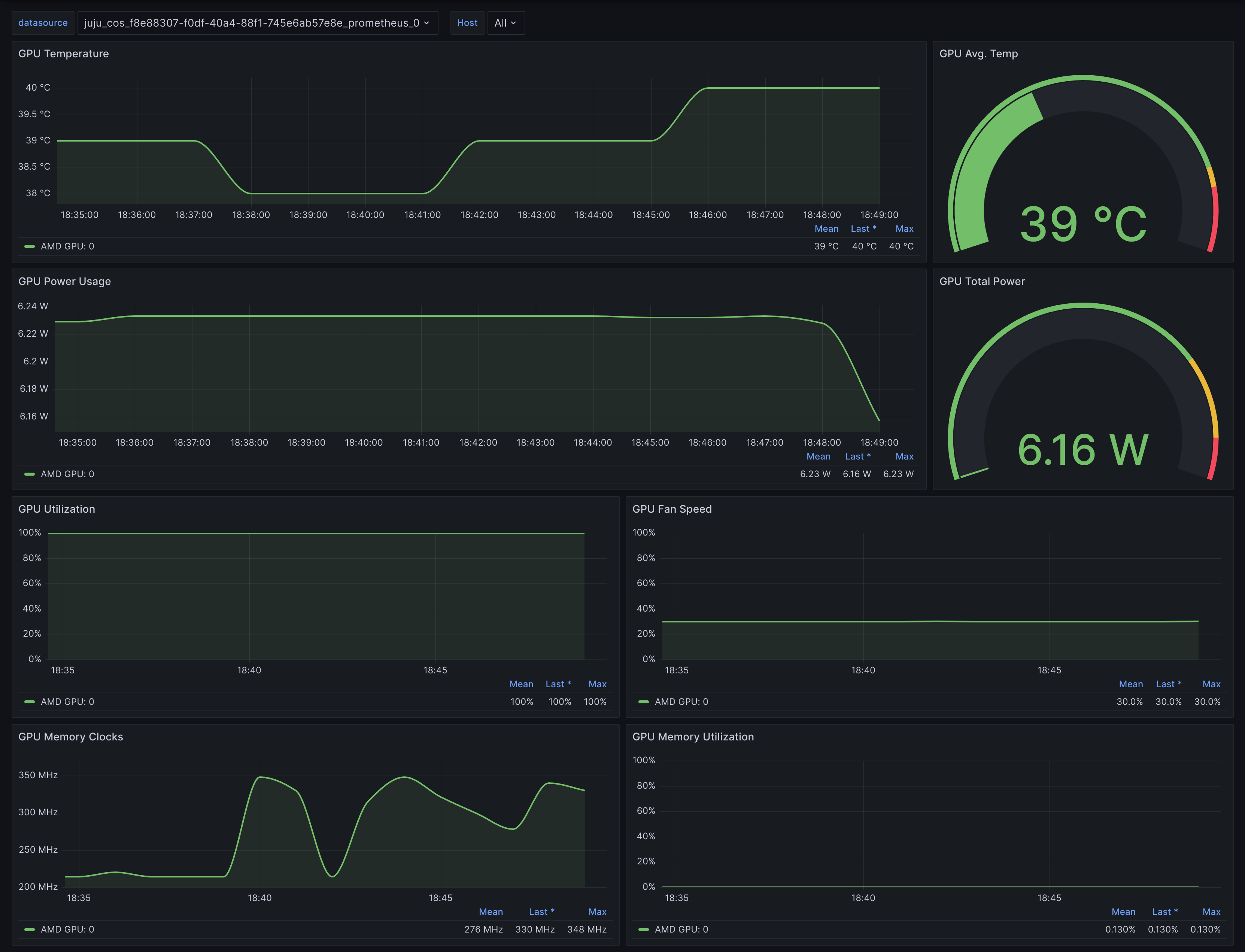Sort GPU Fan Speed legend by Mean
Screen dimensions: 1245x952
coord(1130,685)
